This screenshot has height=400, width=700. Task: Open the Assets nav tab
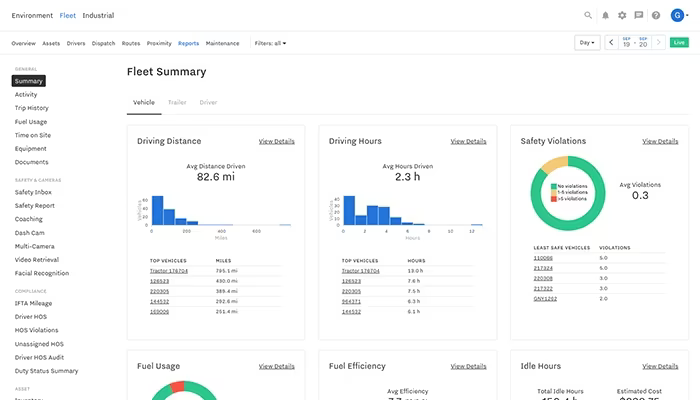[51, 43]
